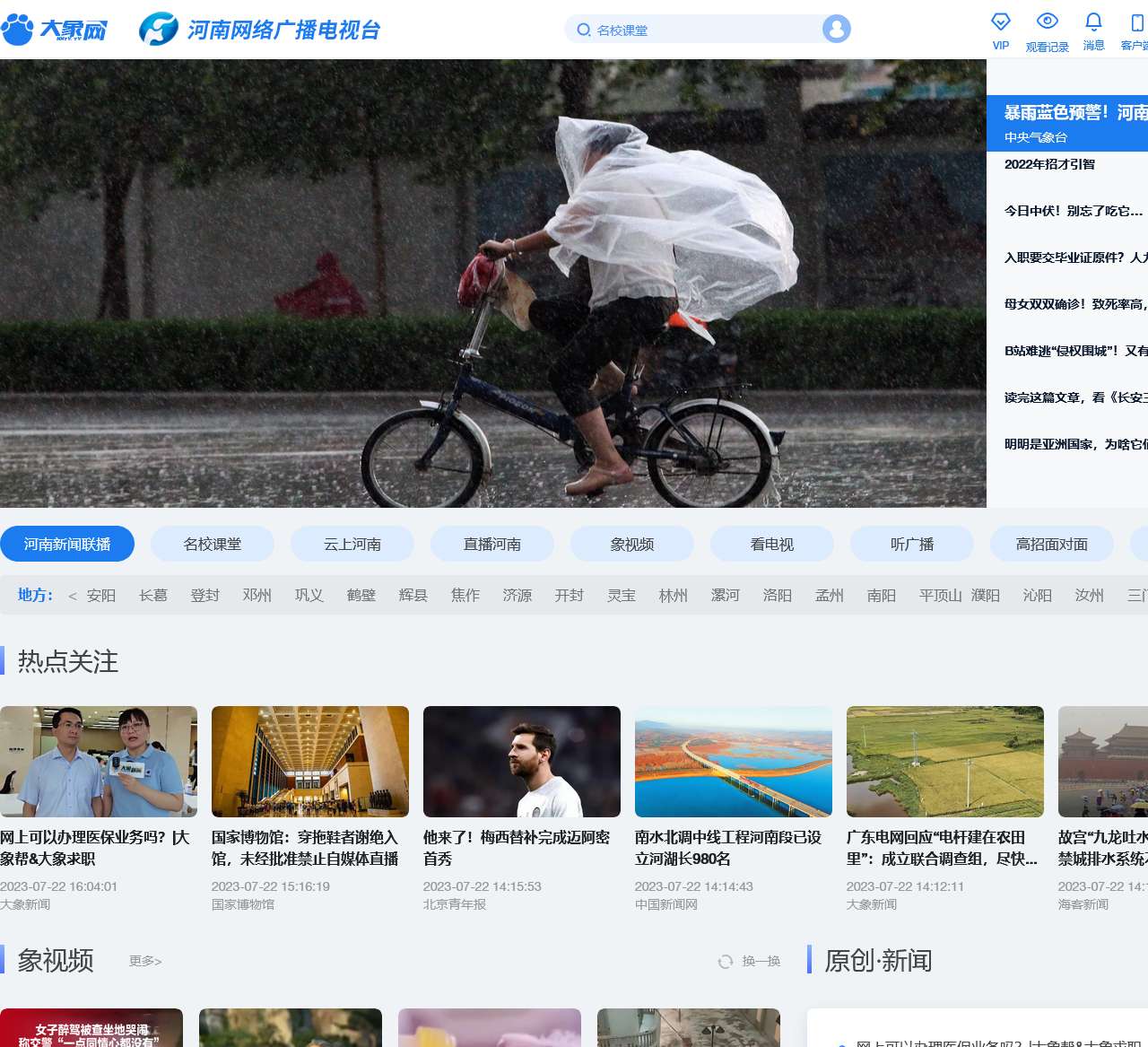Select the 看电视 tab
The image size is (1148, 1047).
[772, 544]
